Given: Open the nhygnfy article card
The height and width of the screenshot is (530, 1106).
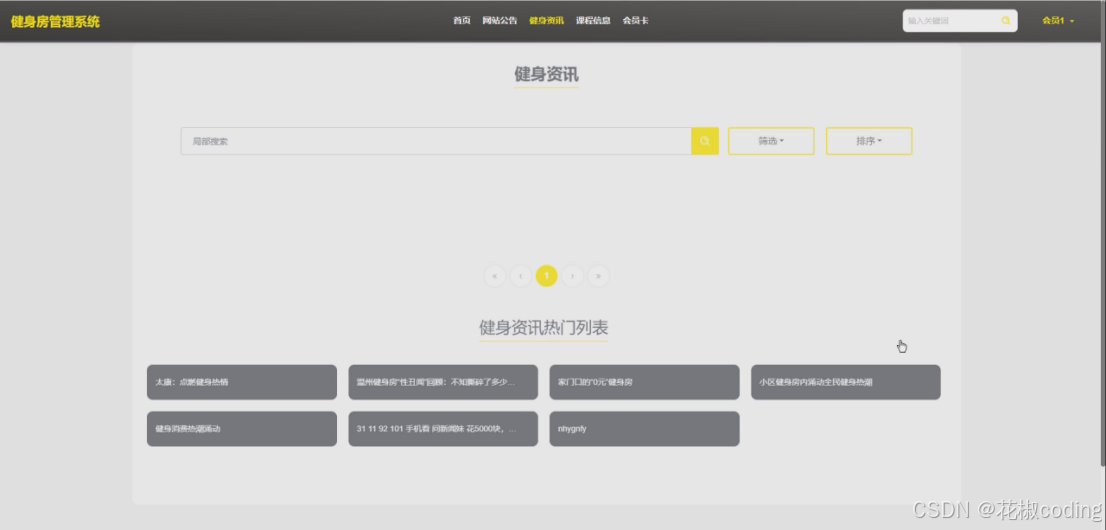Looking at the screenshot, I should (645, 428).
